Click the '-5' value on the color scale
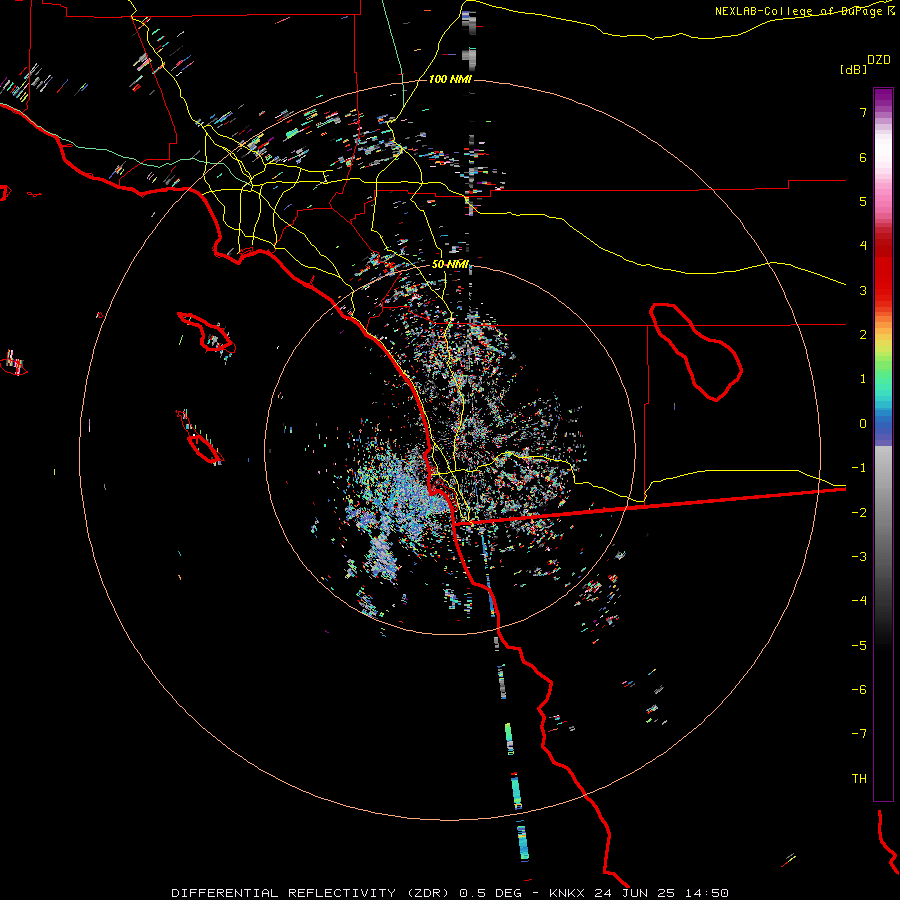900x900 pixels. [x=859, y=646]
